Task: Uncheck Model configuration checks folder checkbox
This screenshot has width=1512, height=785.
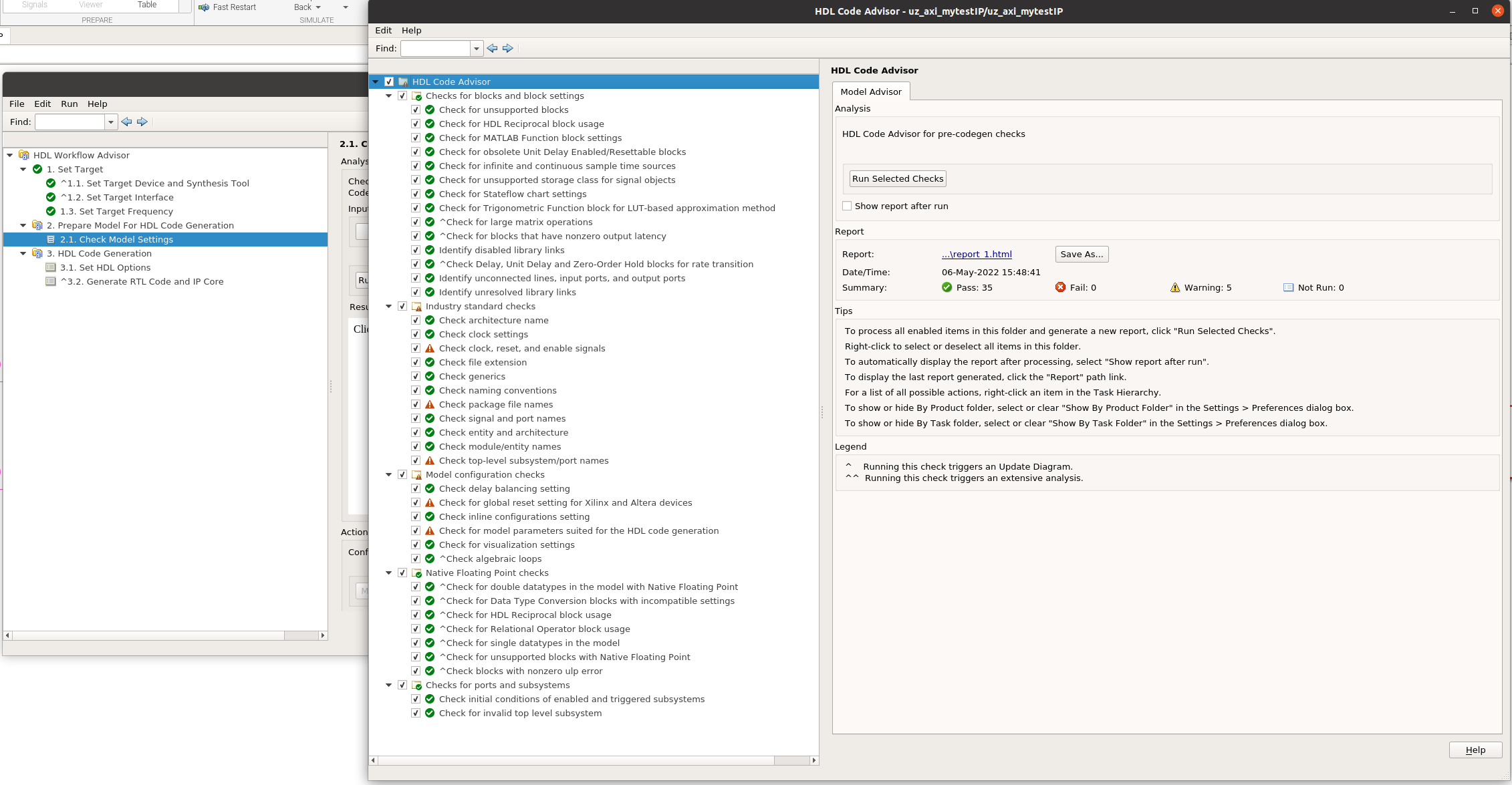Action: (x=402, y=475)
